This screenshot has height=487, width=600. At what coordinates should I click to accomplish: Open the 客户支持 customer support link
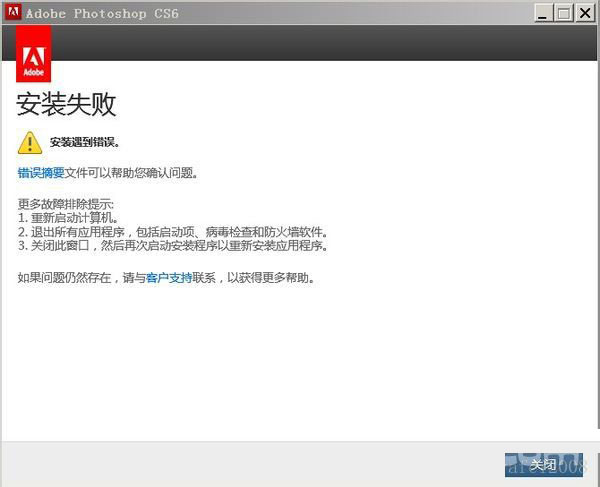pyautogui.click(x=169, y=277)
